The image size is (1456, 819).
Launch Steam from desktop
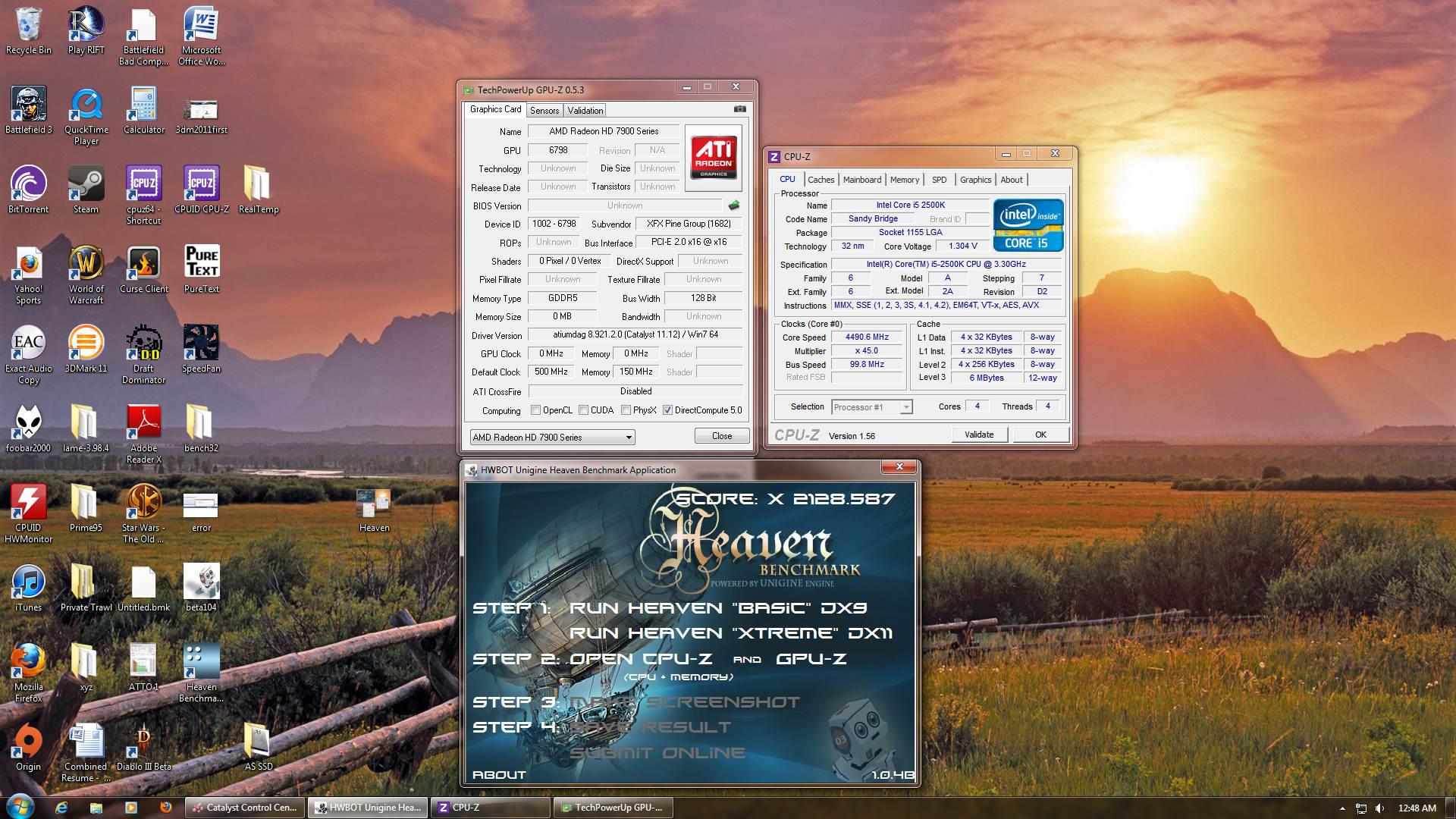[86, 190]
